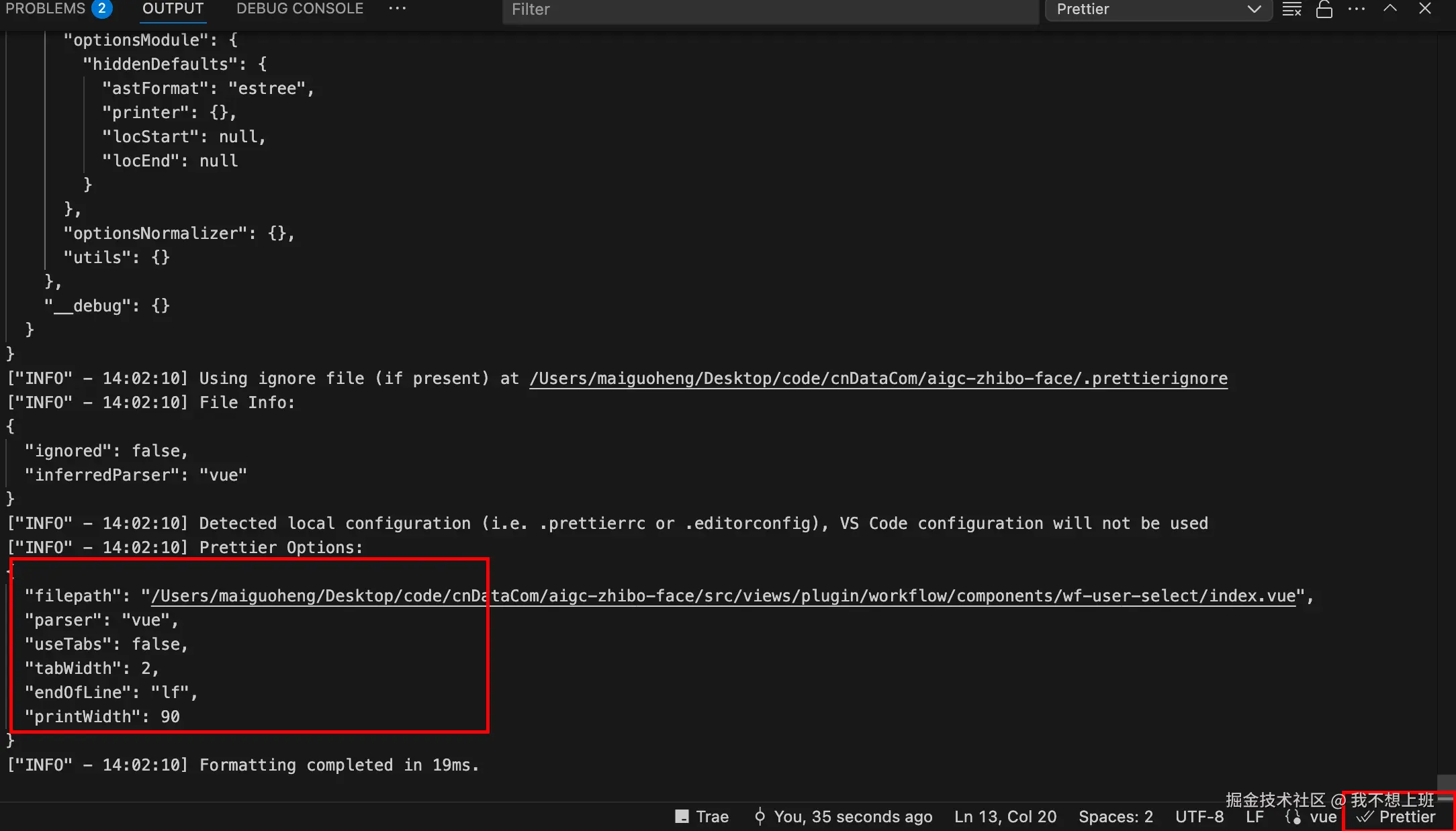This screenshot has width=1456, height=831.
Task: Change indentation via Spaces: 2
Action: coord(1116,817)
